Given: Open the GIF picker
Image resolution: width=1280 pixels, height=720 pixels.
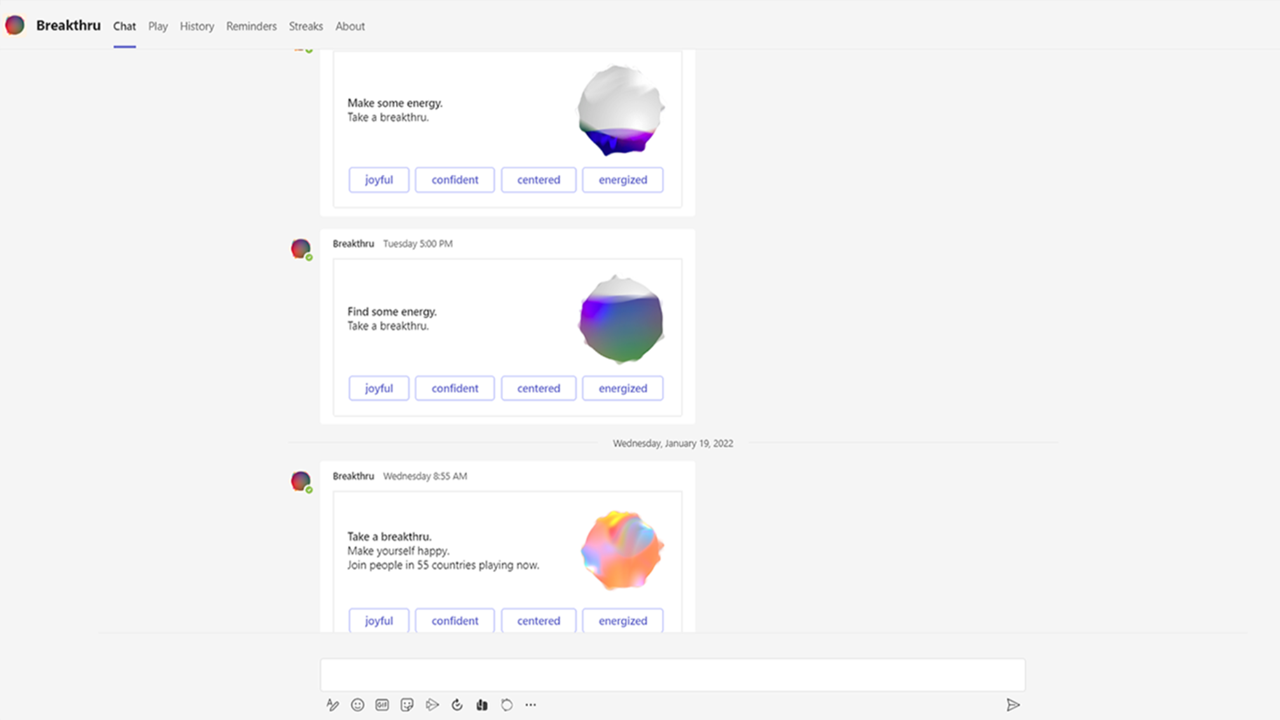Looking at the screenshot, I should (x=382, y=705).
